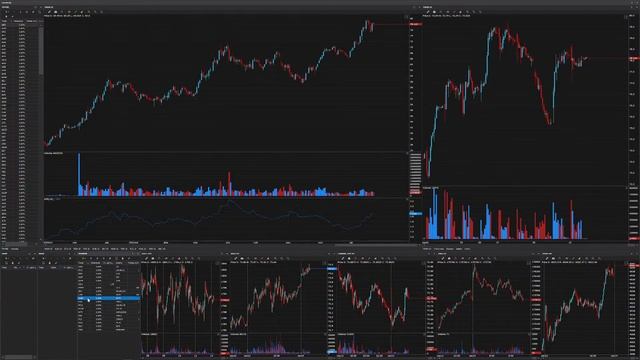Select the pencil tool in the third small bottom chart
The height and width of the screenshot is (360, 640).
(343, 258)
